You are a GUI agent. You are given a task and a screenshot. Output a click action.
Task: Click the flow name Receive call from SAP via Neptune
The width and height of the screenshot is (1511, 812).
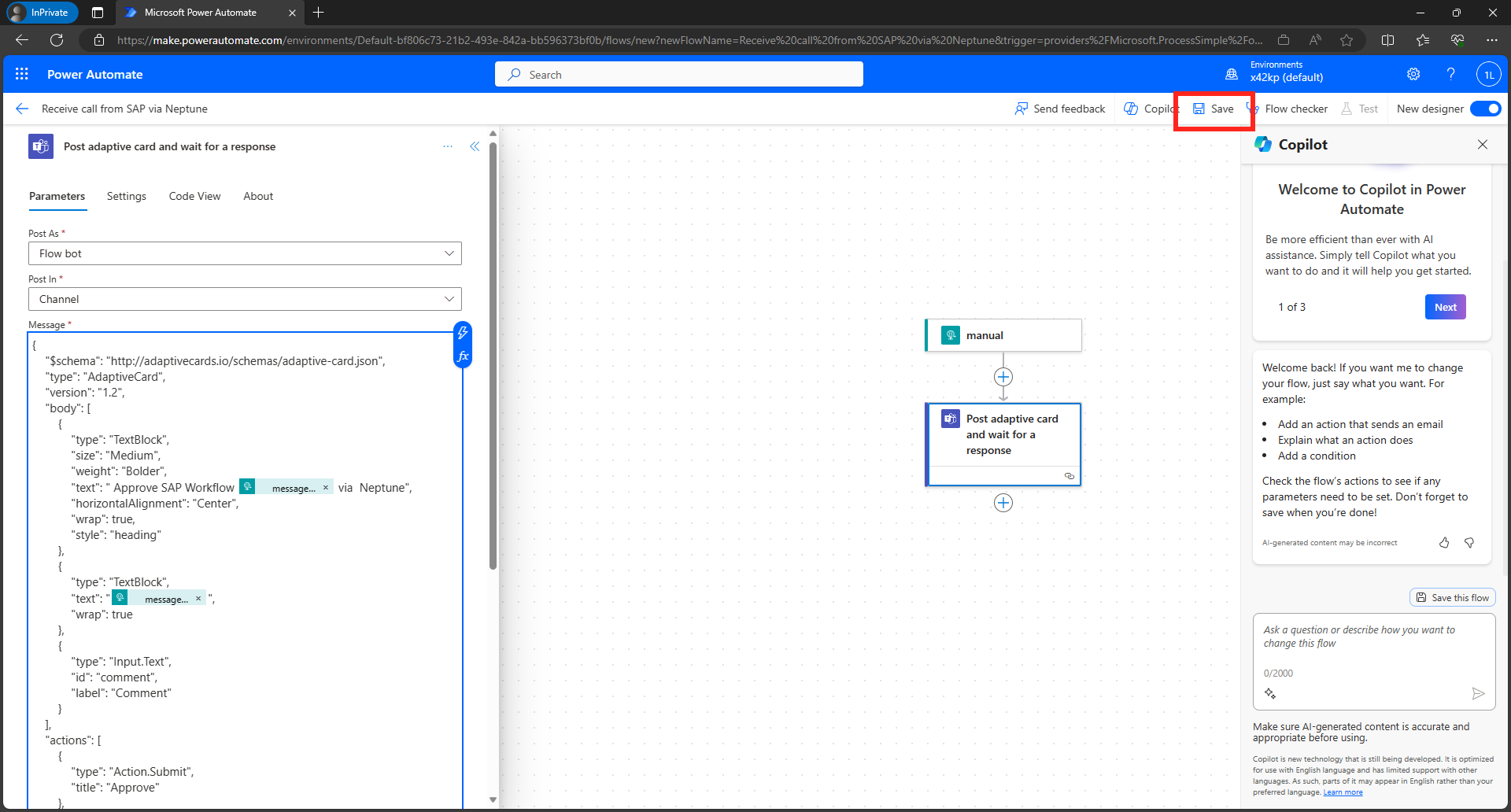point(124,109)
